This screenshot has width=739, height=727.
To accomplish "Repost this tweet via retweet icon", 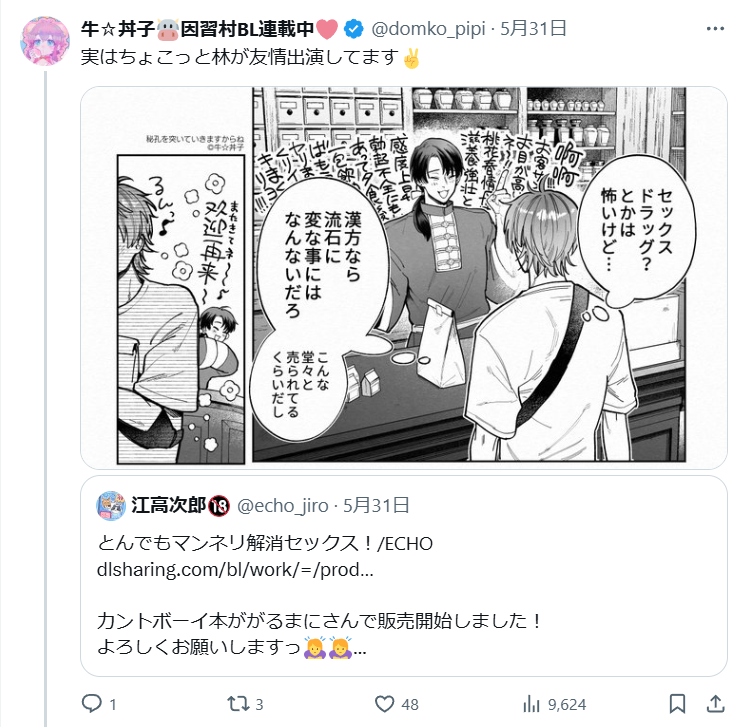I will 238,704.
